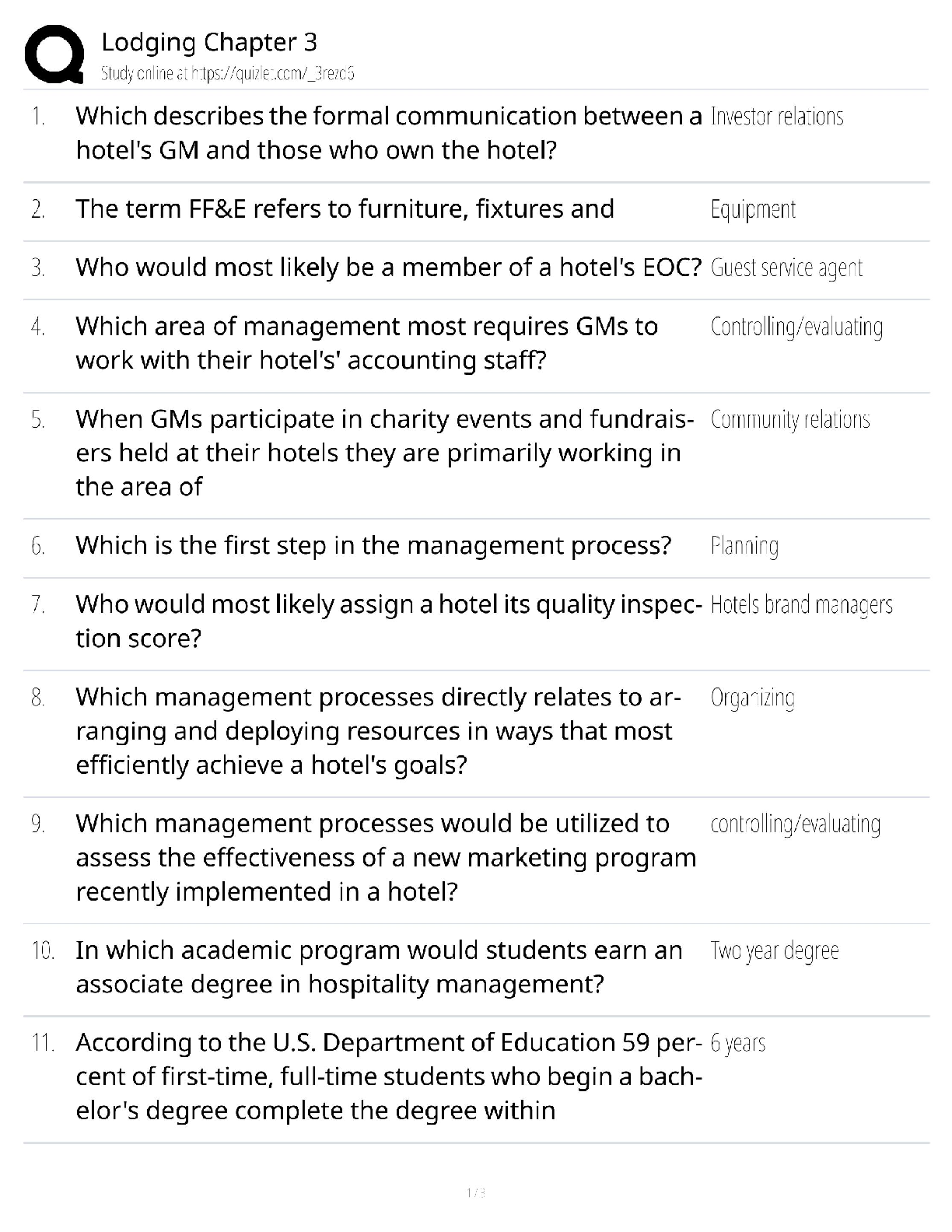Select the answer Investor relations

coord(777,117)
